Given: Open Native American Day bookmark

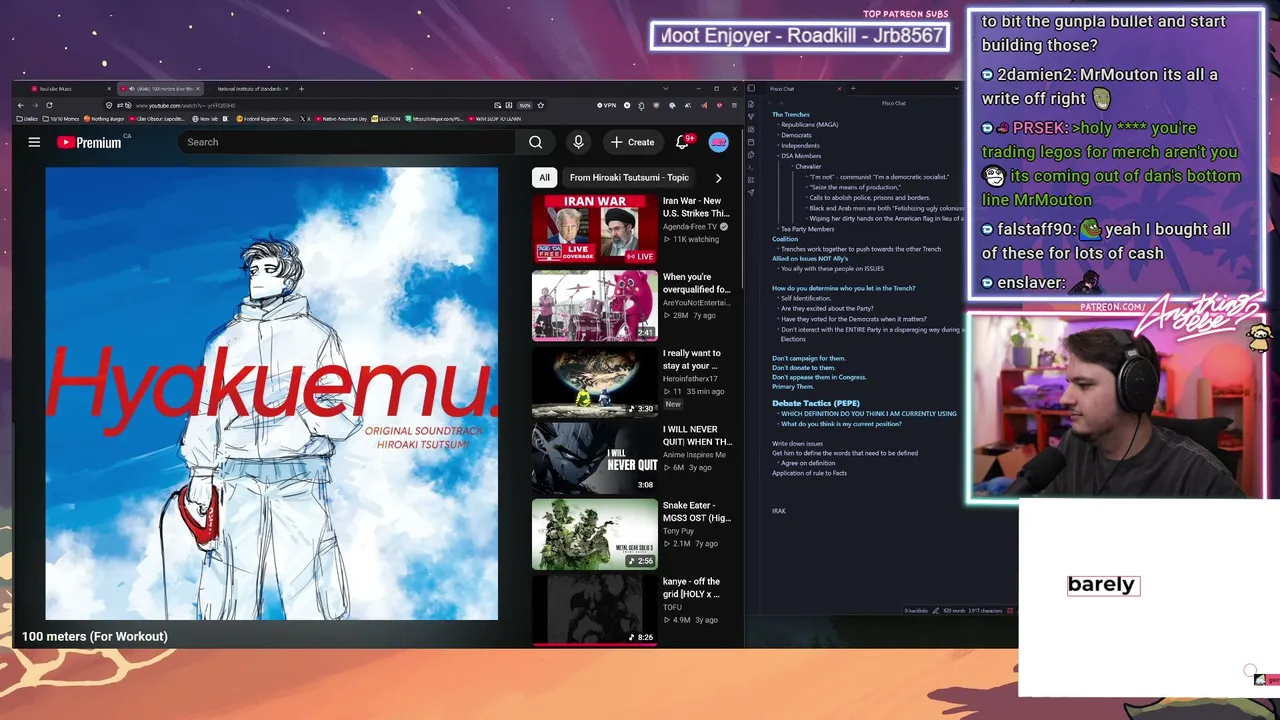Looking at the screenshot, I should coord(341,119).
